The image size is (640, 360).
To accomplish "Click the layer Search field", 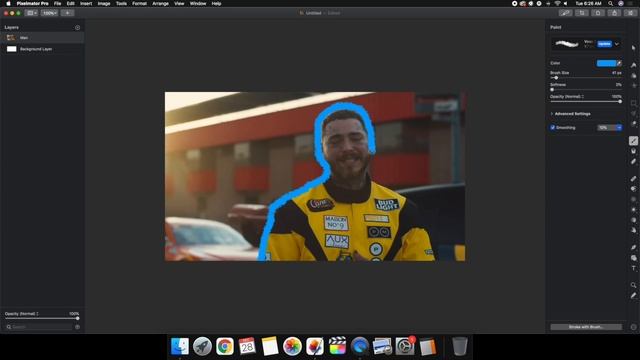I will pyautogui.click(x=39, y=327).
